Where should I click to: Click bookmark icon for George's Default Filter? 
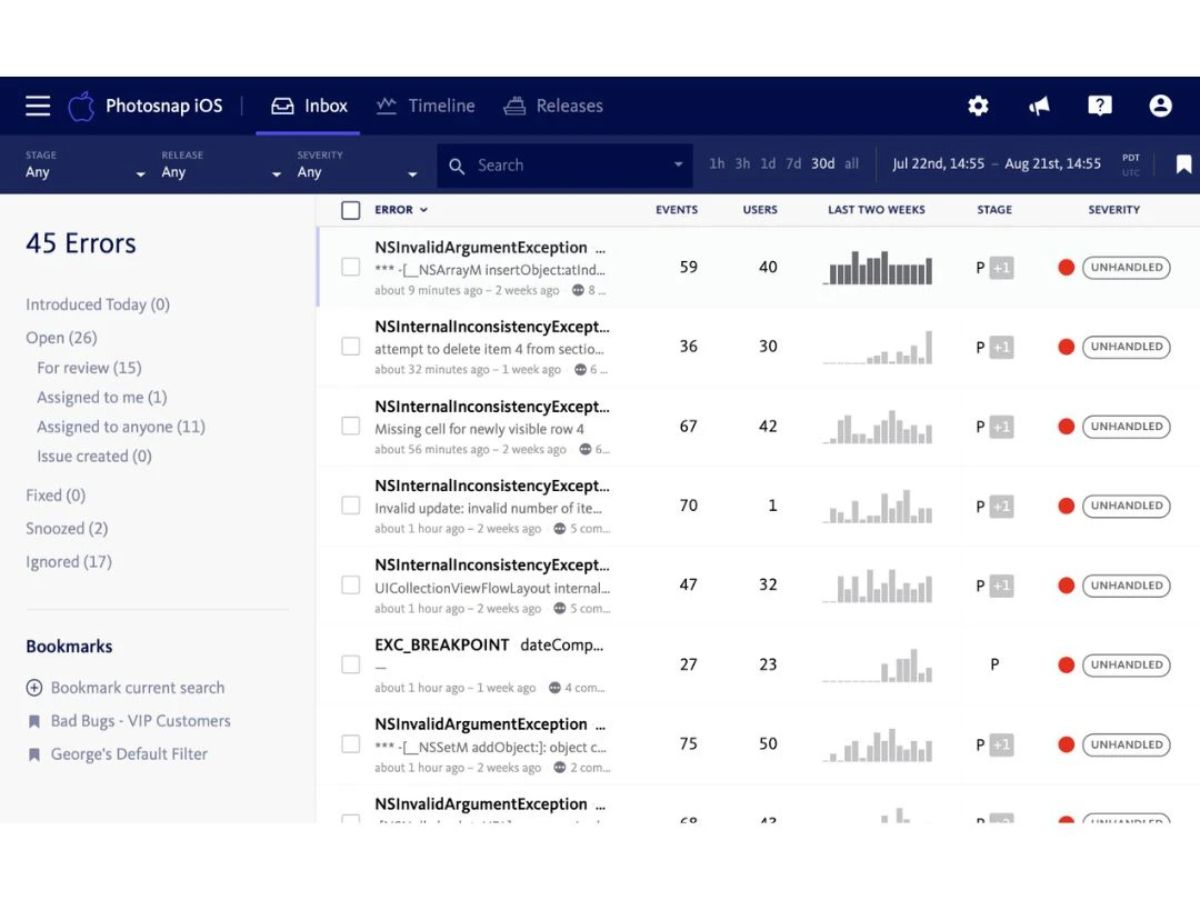point(34,755)
